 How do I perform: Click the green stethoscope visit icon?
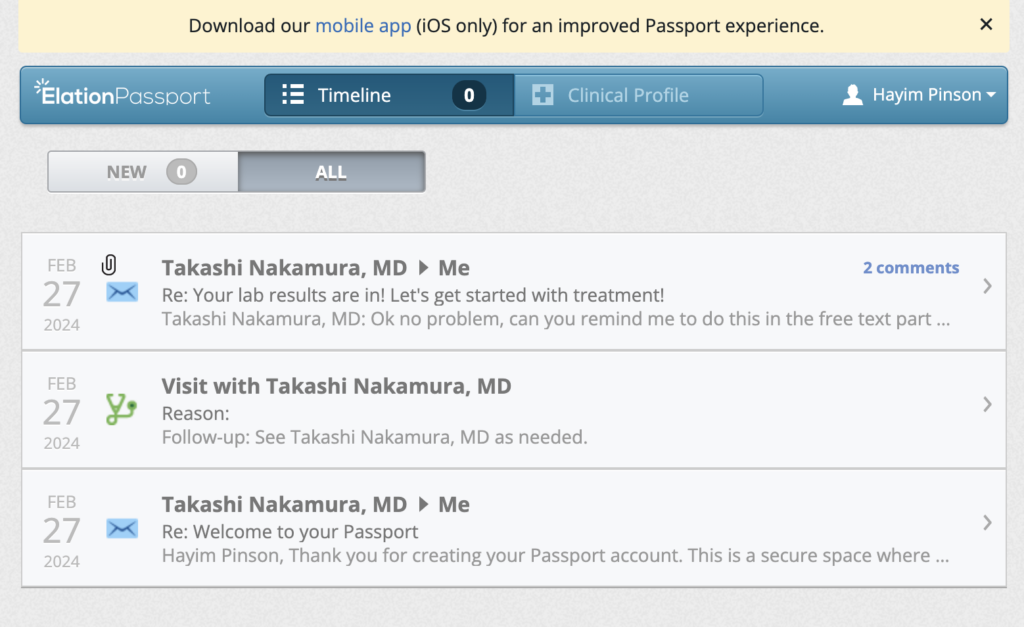[x=121, y=408]
